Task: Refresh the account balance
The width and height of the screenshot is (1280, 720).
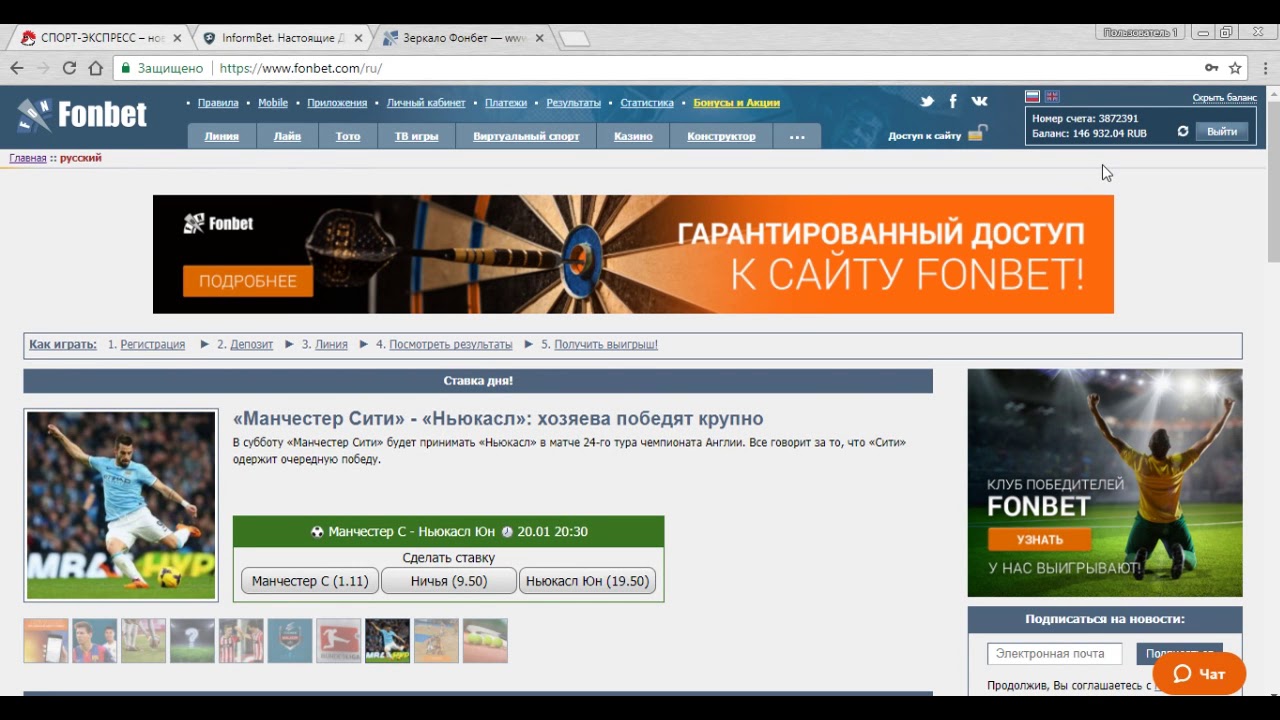Action: (x=1183, y=132)
